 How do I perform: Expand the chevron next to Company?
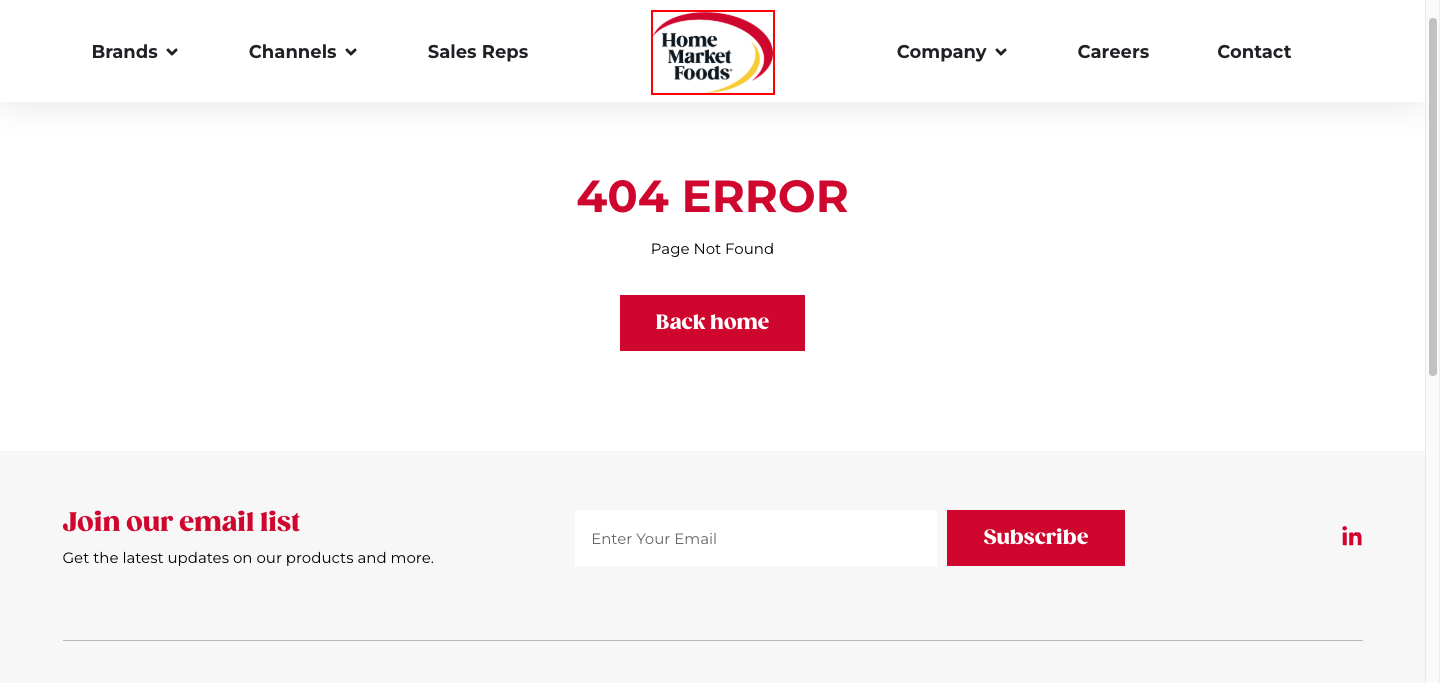[1001, 52]
